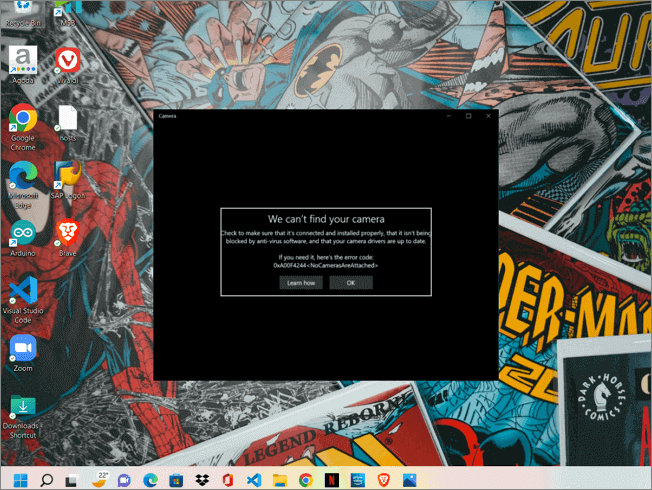Click OK in the camera error dialog
Screen dimensions: 652x490
[351, 283]
